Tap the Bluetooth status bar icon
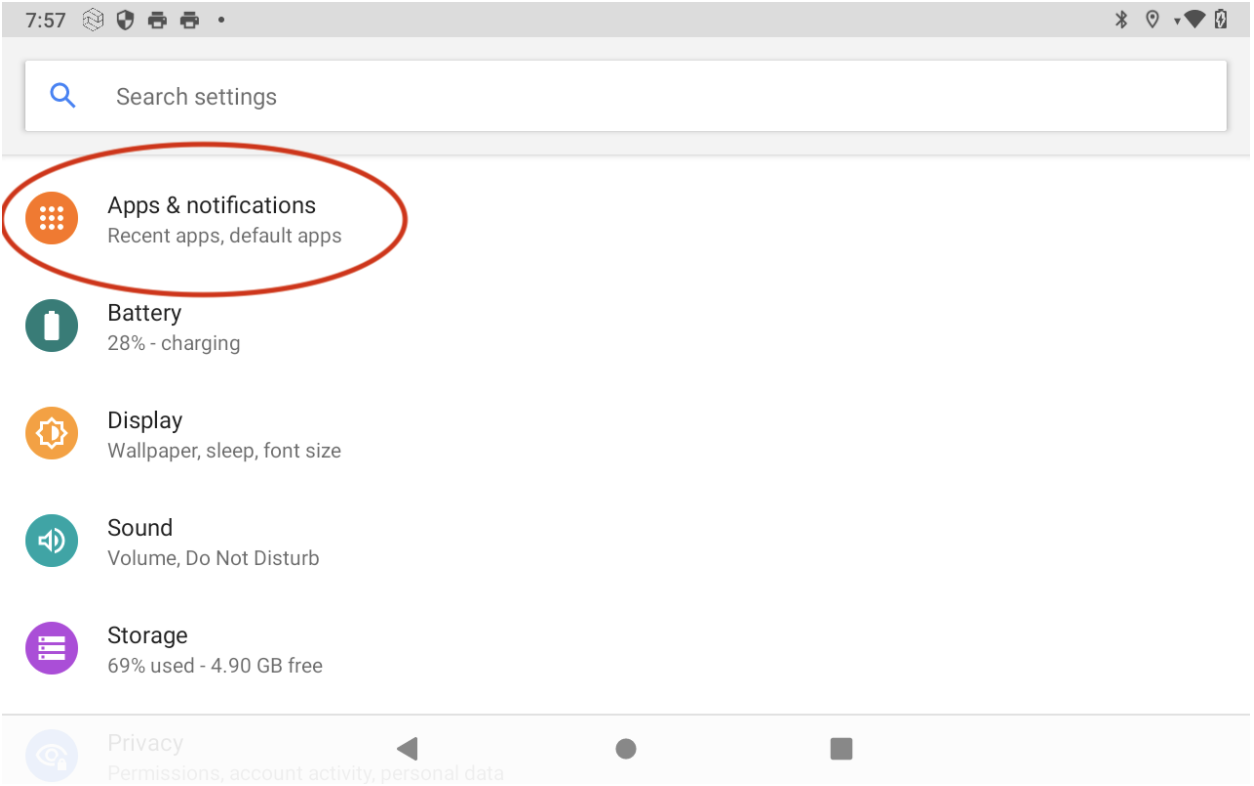 [1121, 20]
